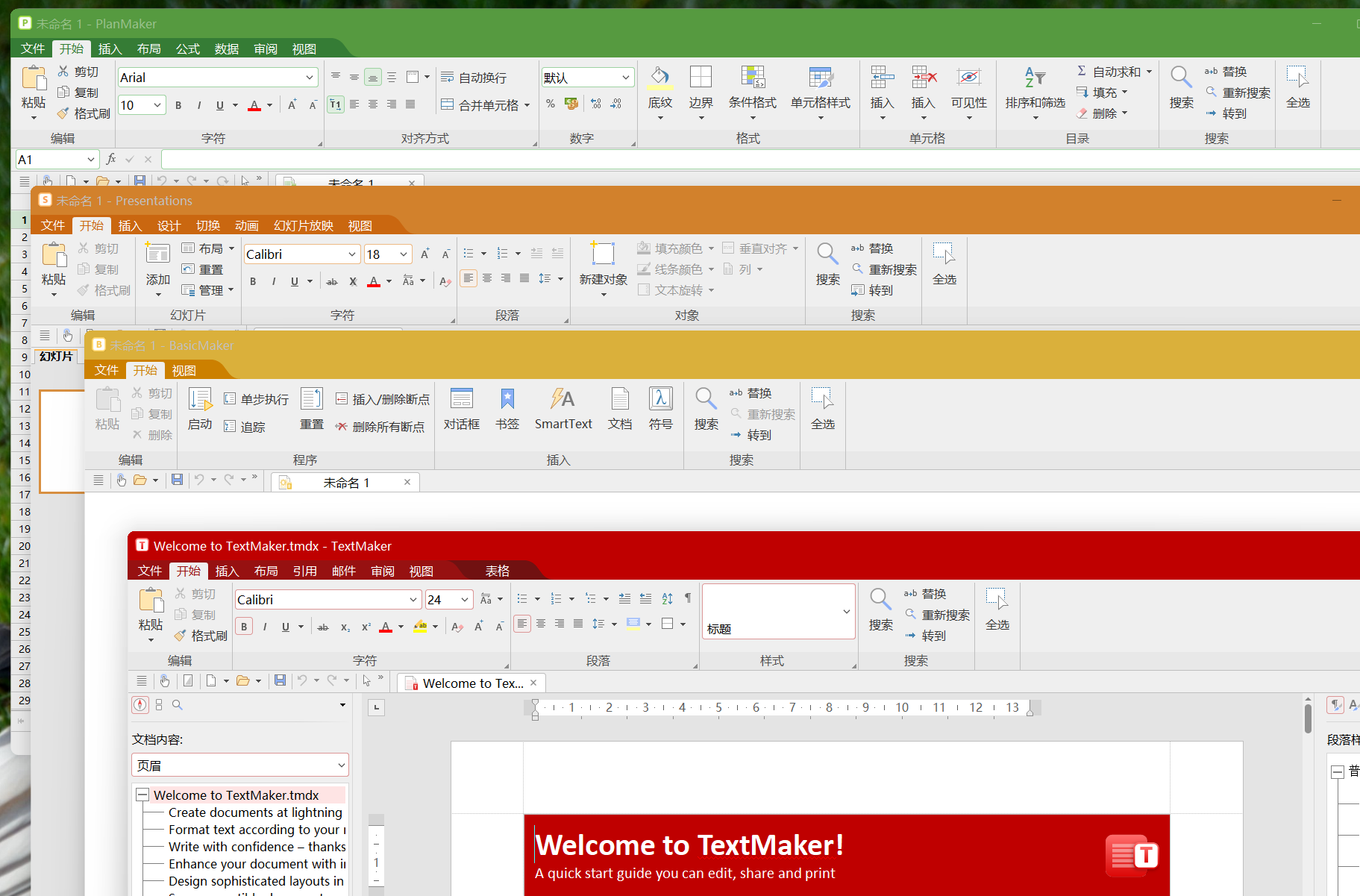Open BasicMaker 视图 (View) tab

tap(184, 370)
